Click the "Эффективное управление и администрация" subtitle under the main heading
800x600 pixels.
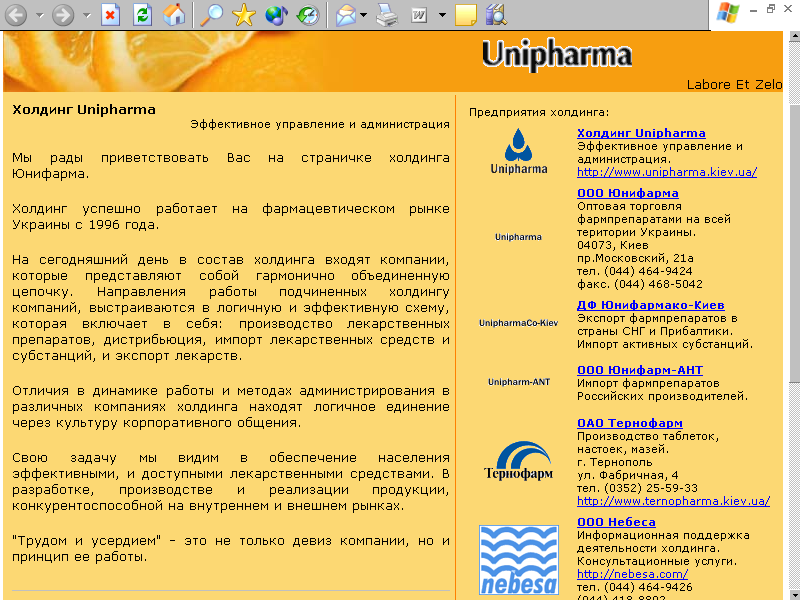coord(320,124)
